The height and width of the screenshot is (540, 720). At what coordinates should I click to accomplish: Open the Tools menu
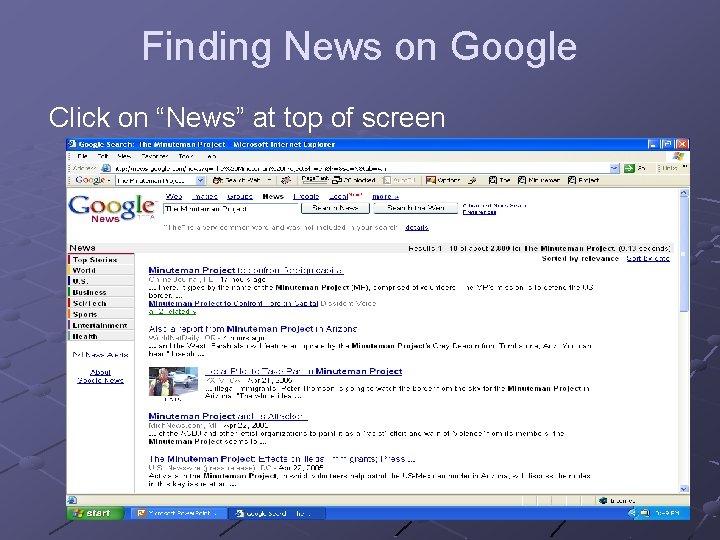[x=186, y=156]
